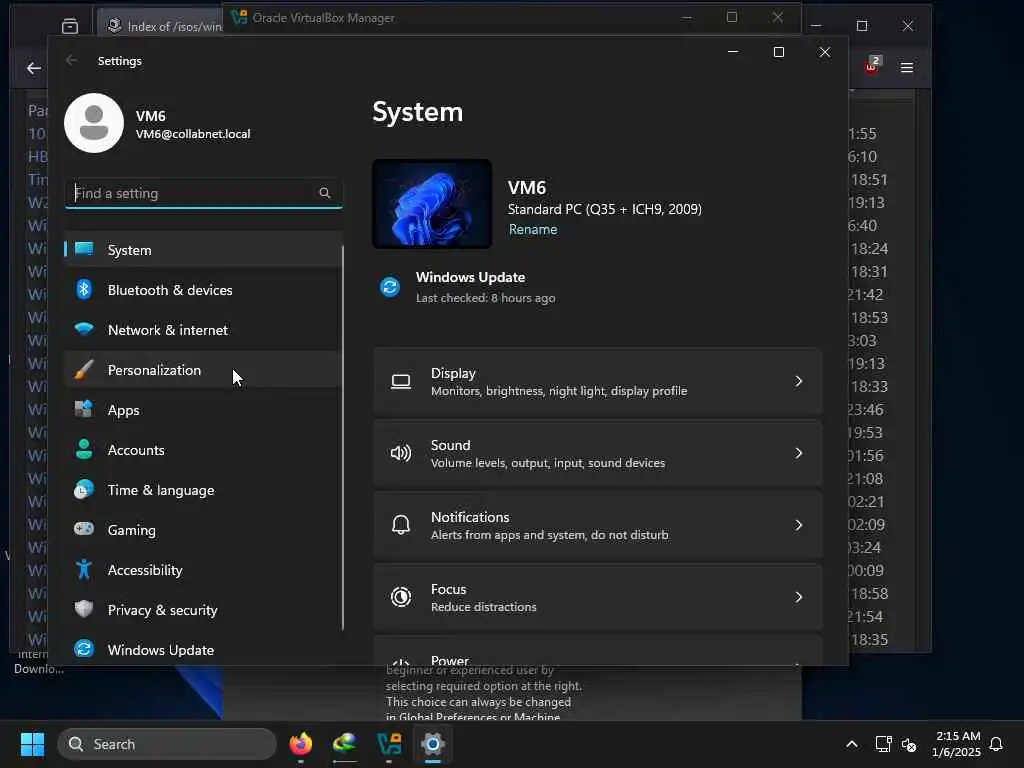Click the second taskbar app icon after Firefox
The width and height of the screenshot is (1024, 768).
345,744
